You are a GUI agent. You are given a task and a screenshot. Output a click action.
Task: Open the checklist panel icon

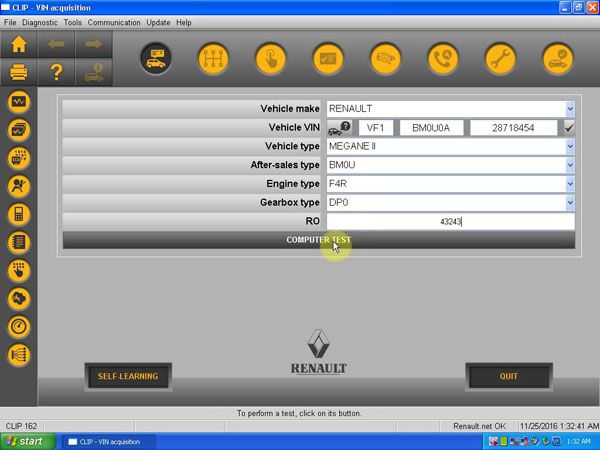328,59
